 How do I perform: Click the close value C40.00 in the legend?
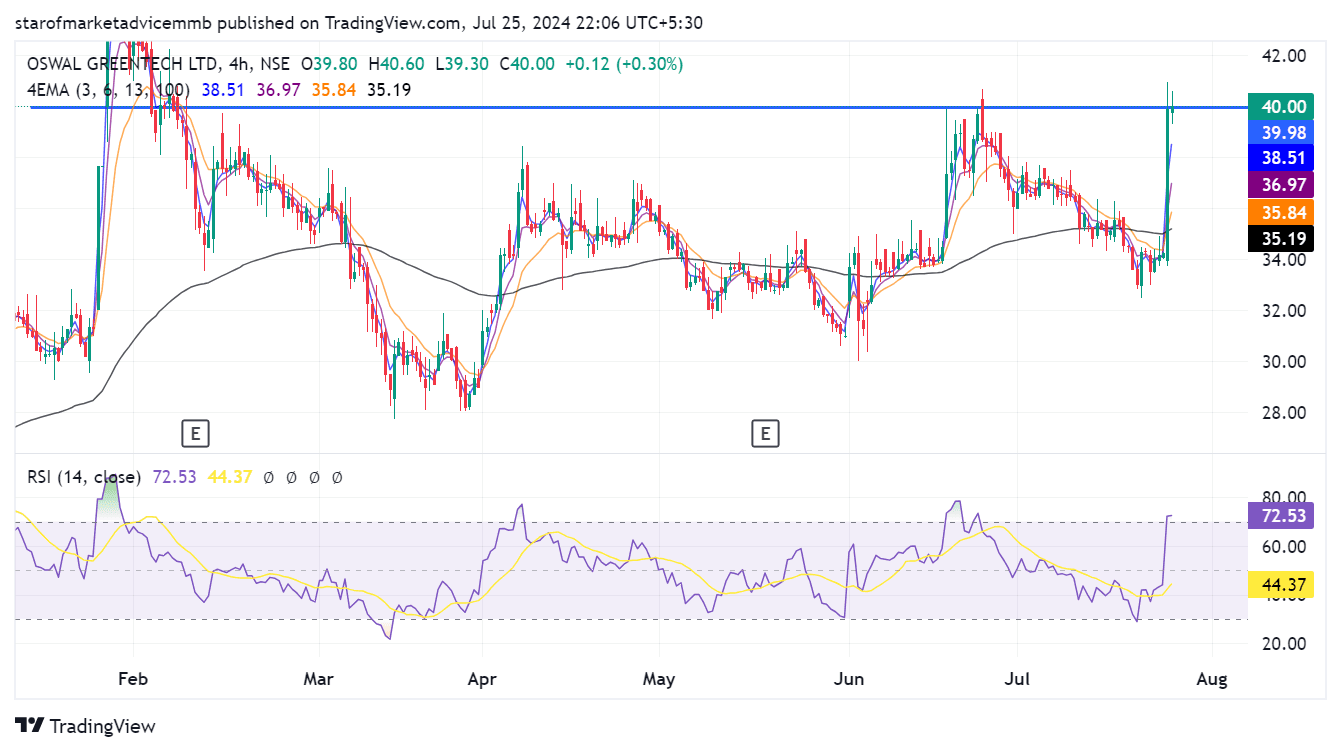click(x=525, y=64)
